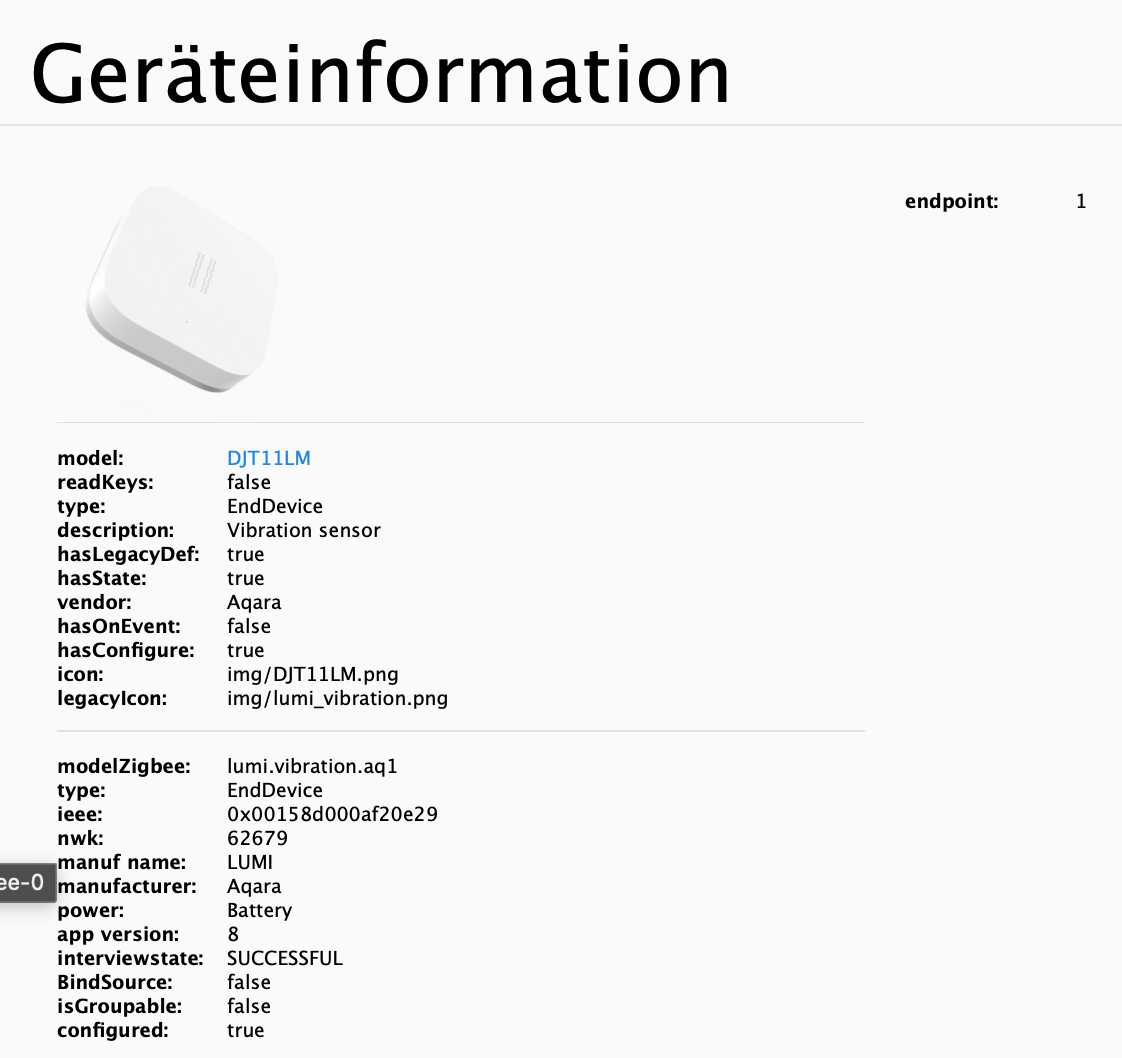Viewport: 1122px width, 1058px height.
Task: Select legacyIcon path img/lumi_vibration.png
Action: point(337,698)
